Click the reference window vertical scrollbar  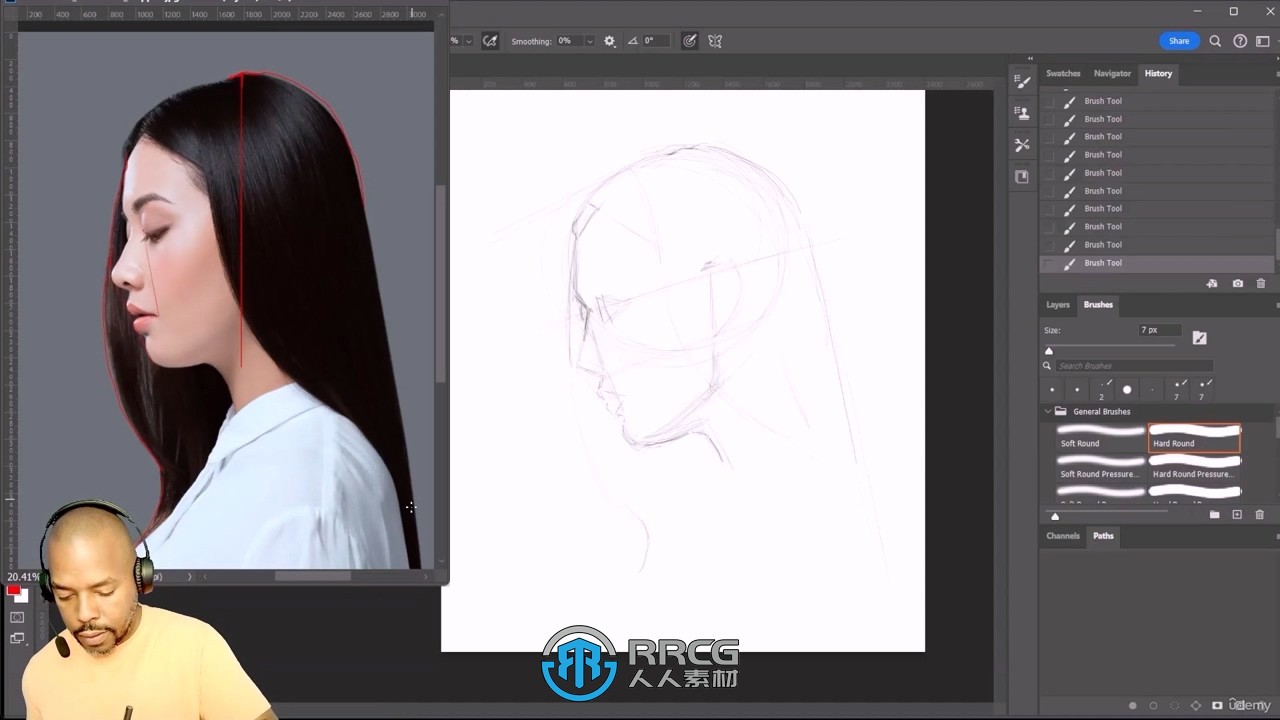440,283
